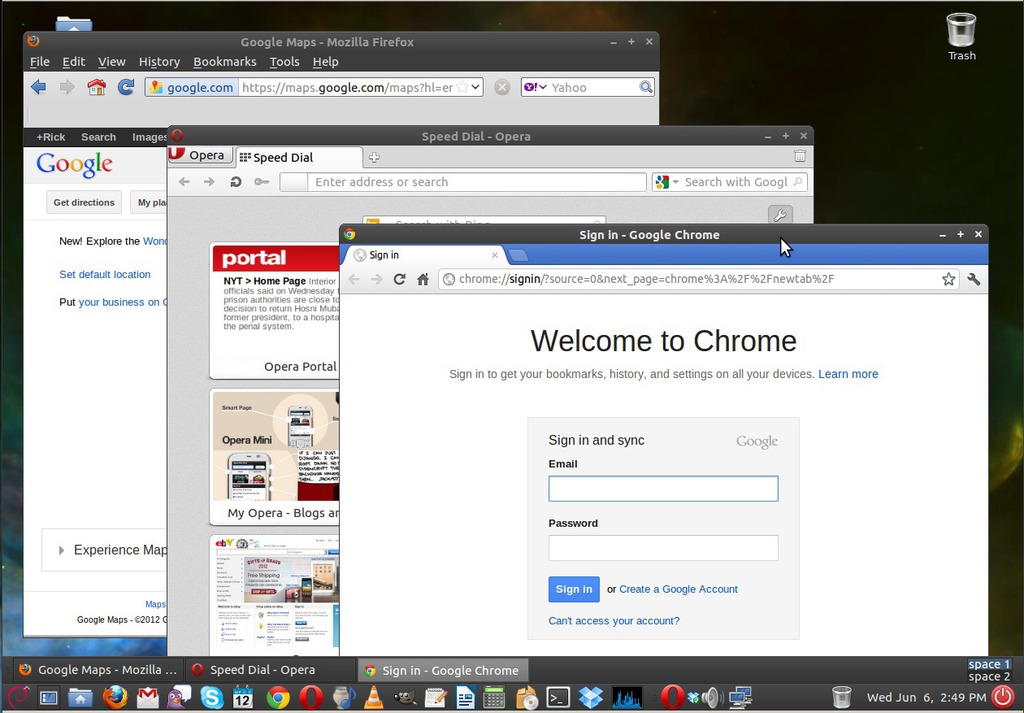
Task: Open Gmail from the bottom panel
Action: [148, 697]
